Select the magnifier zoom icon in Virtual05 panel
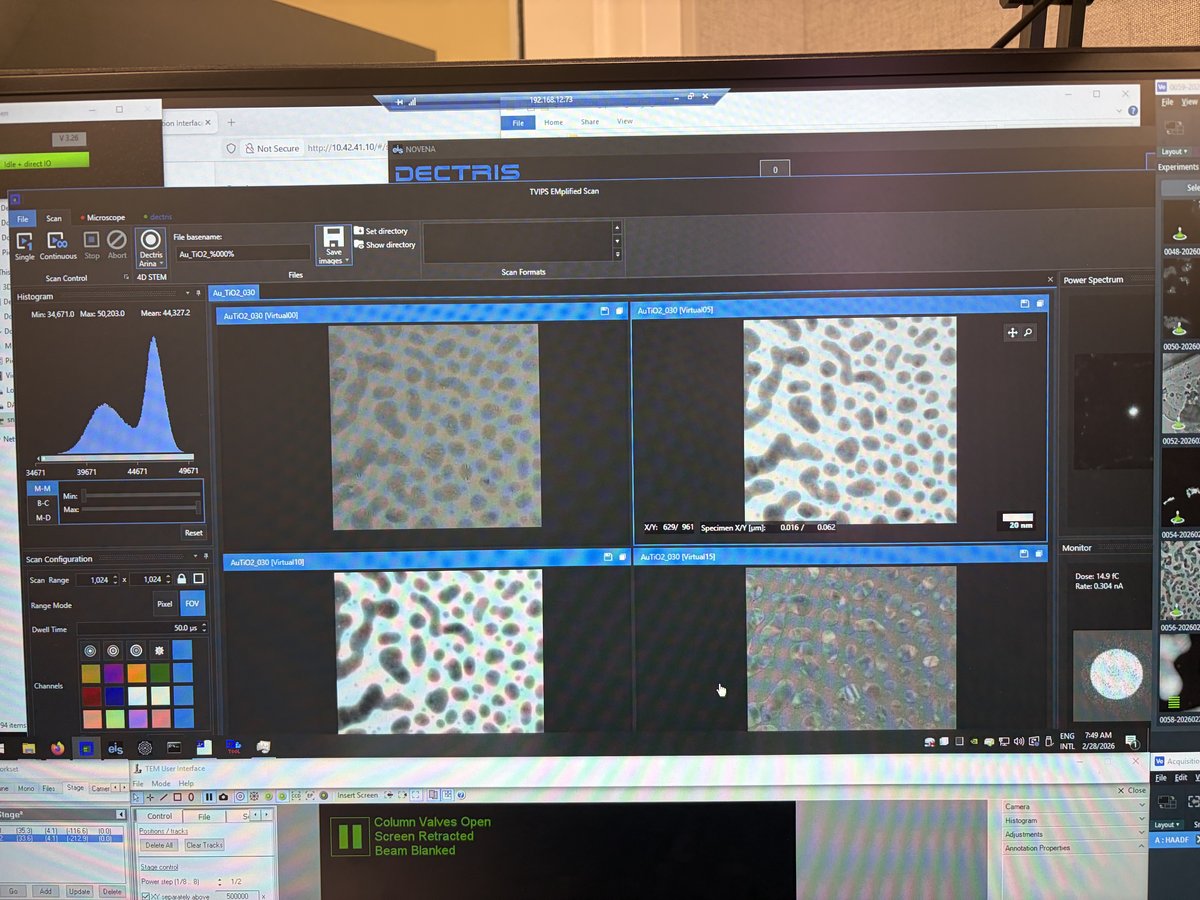The image size is (1200, 900). coord(1029,331)
